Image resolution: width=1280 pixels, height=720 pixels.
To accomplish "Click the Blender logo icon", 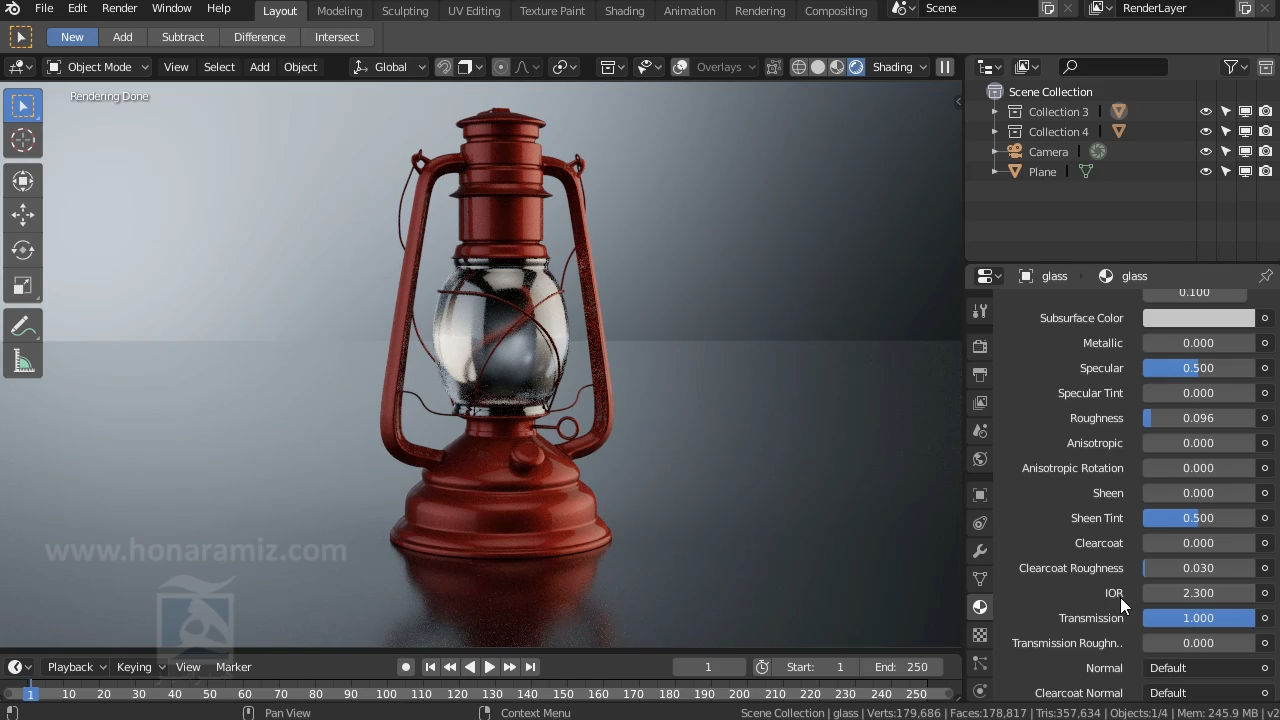I will [12, 8].
